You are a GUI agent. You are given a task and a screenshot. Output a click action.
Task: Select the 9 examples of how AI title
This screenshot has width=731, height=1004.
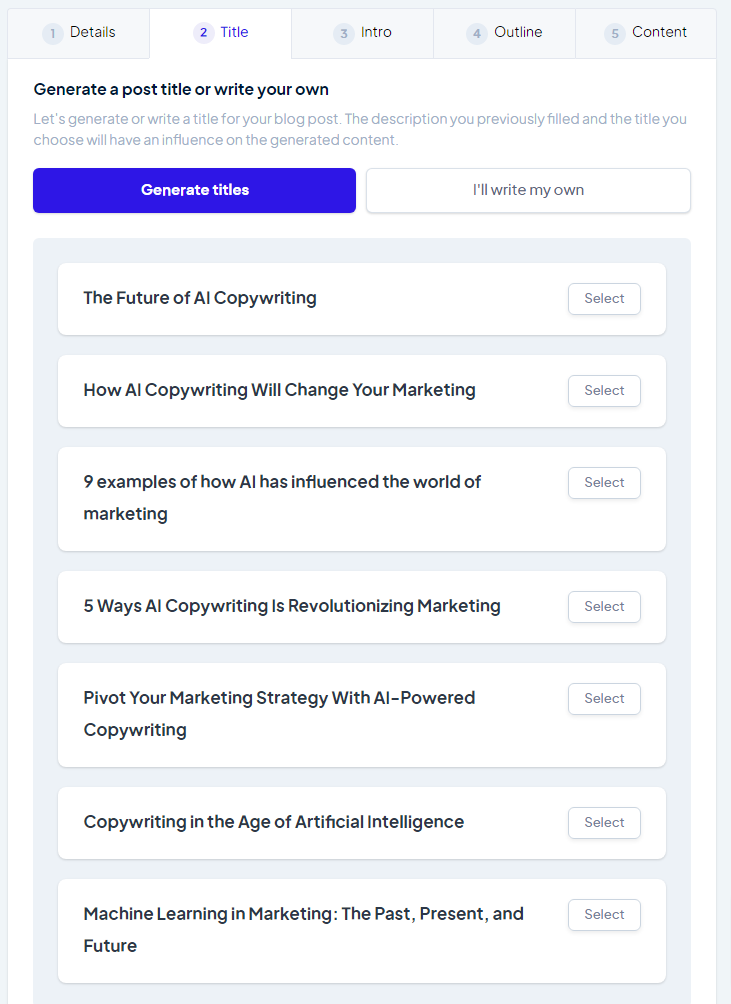[x=604, y=483]
